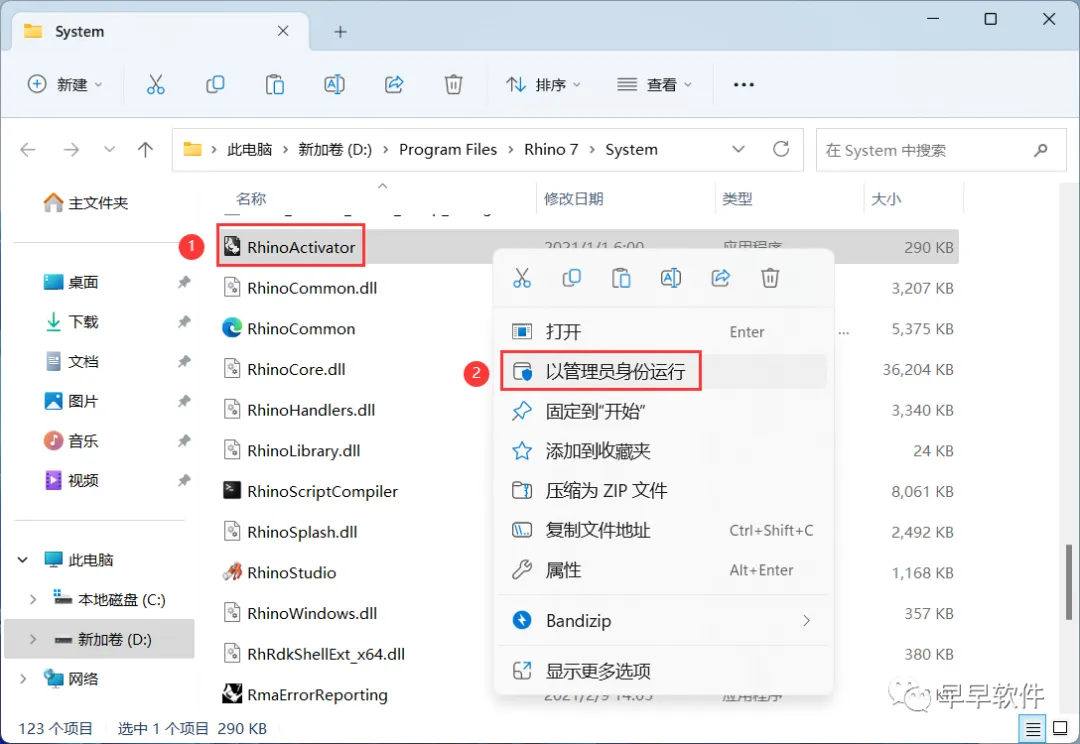
Task: Select the RmaErrorReporting file icon
Action: [232, 694]
